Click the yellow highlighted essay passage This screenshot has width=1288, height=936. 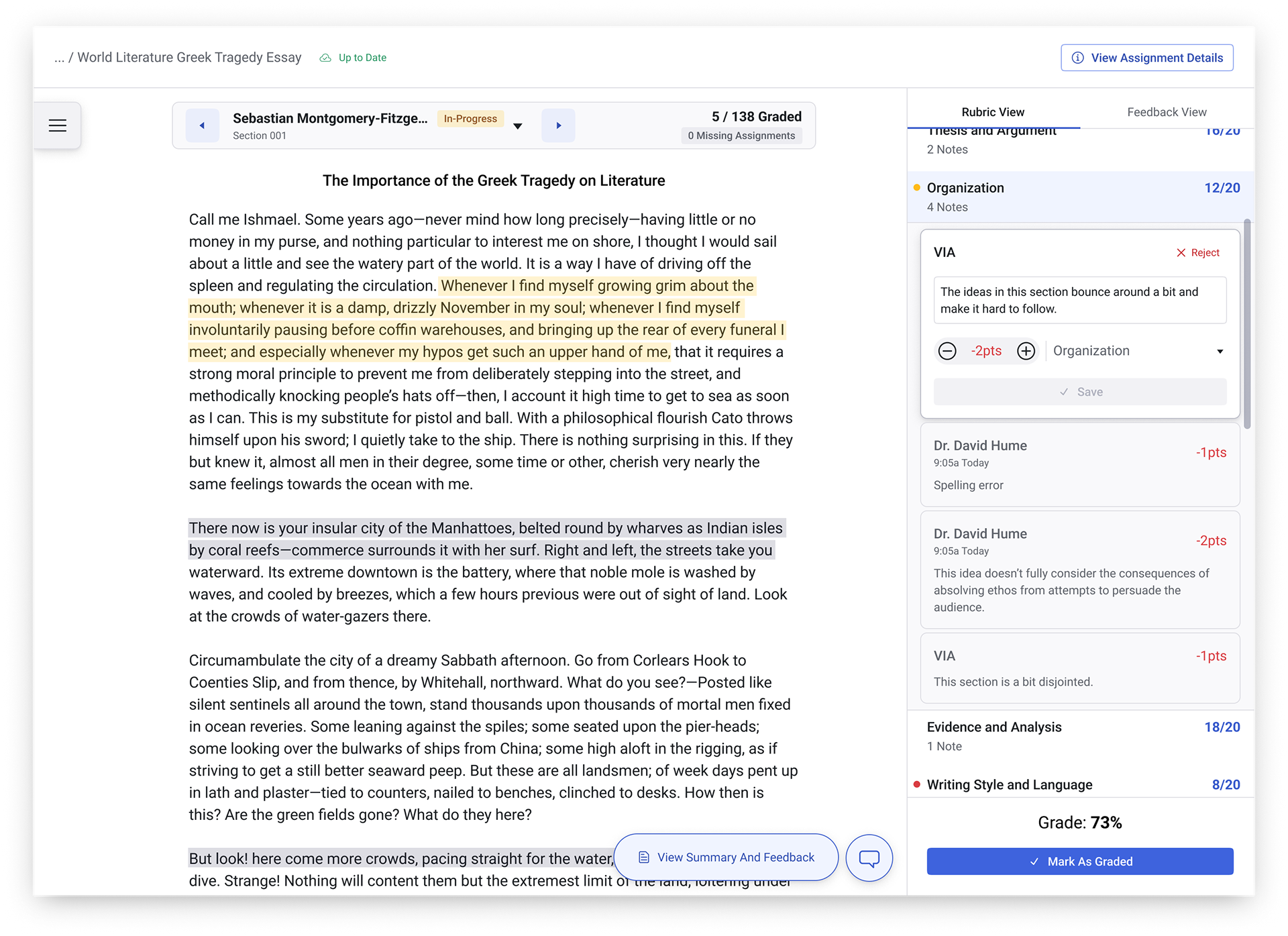click(486, 319)
